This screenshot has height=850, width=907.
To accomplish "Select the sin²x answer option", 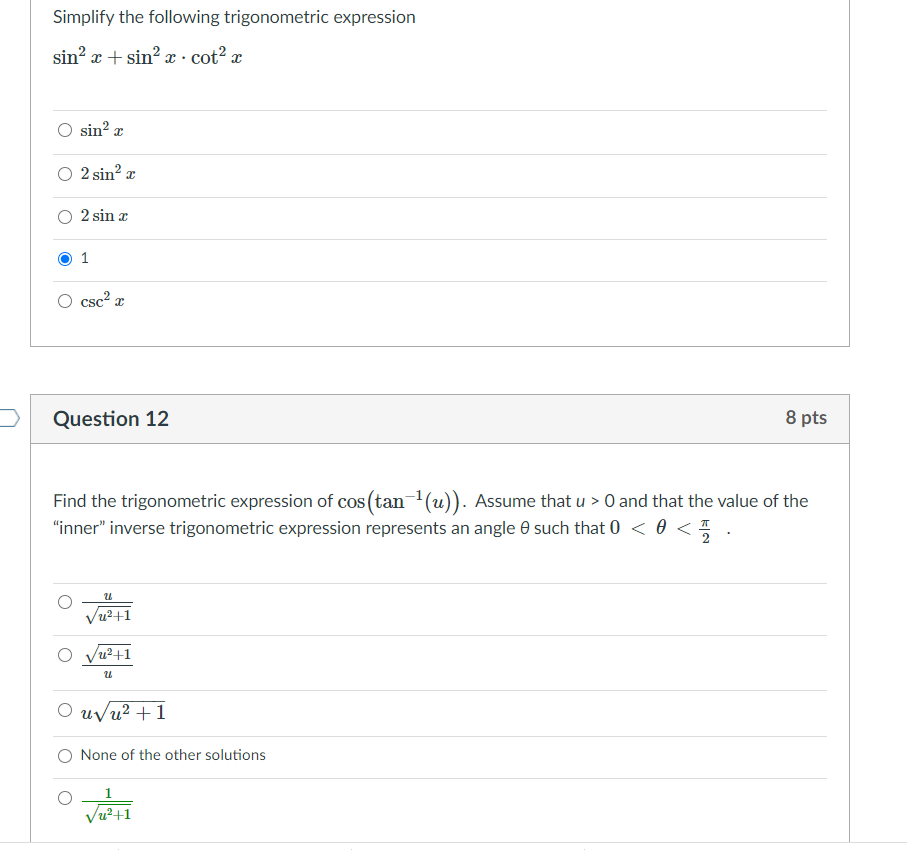I will pos(64,130).
